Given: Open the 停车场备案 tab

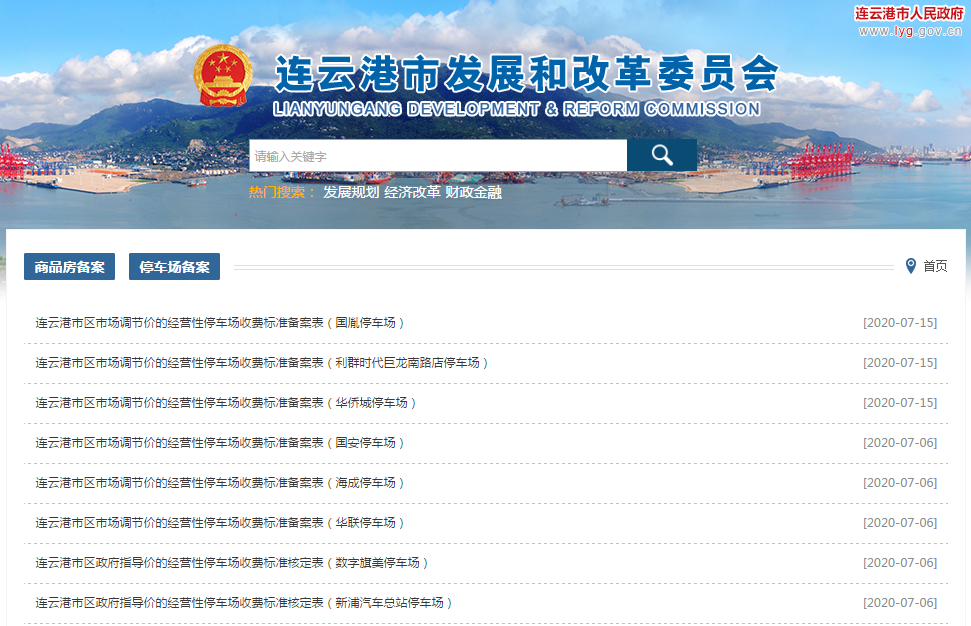Looking at the screenshot, I should click(174, 266).
